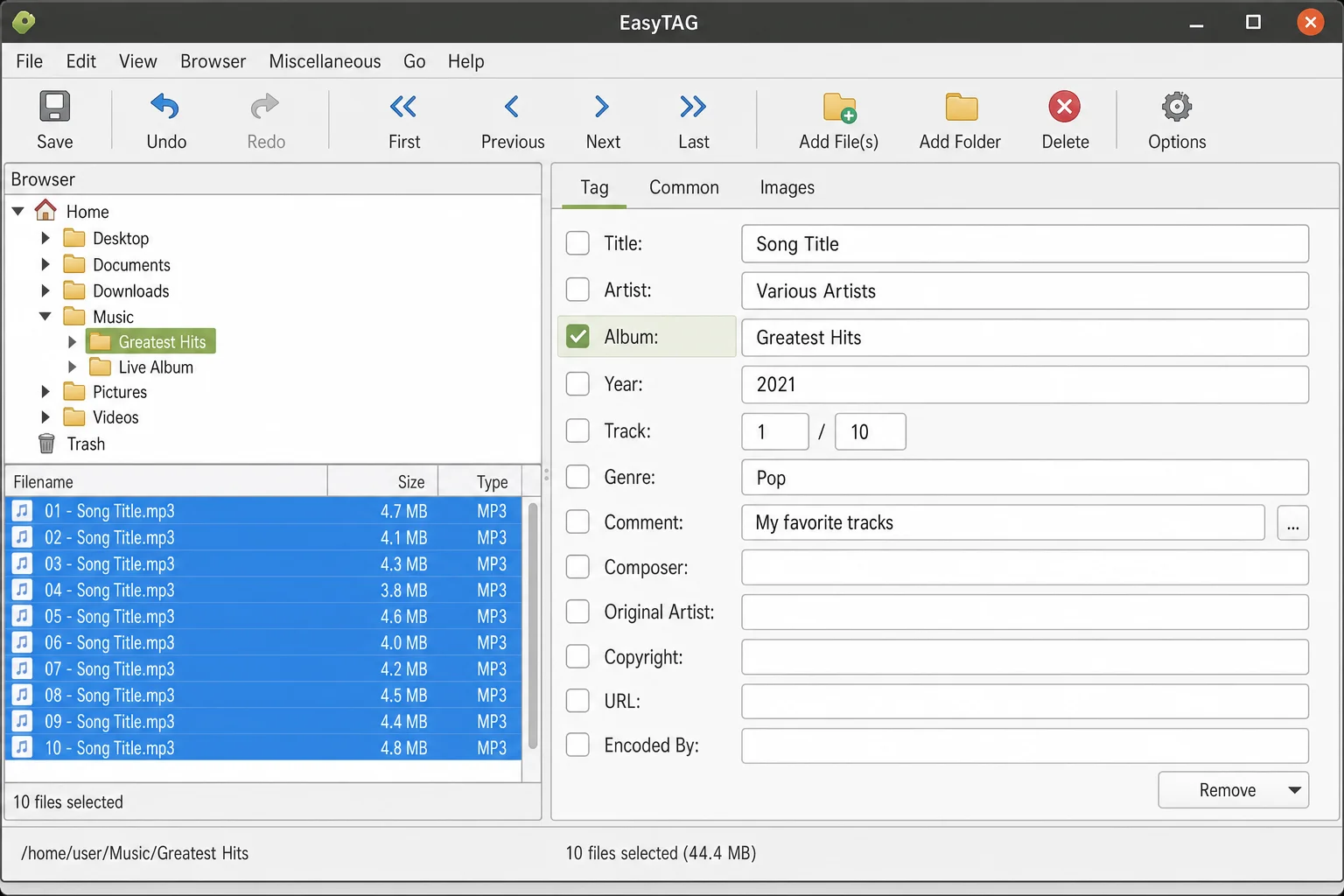Open Options gear in toolbar
This screenshot has width=1344, height=896.
pyautogui.click(x=1177, y=107)
